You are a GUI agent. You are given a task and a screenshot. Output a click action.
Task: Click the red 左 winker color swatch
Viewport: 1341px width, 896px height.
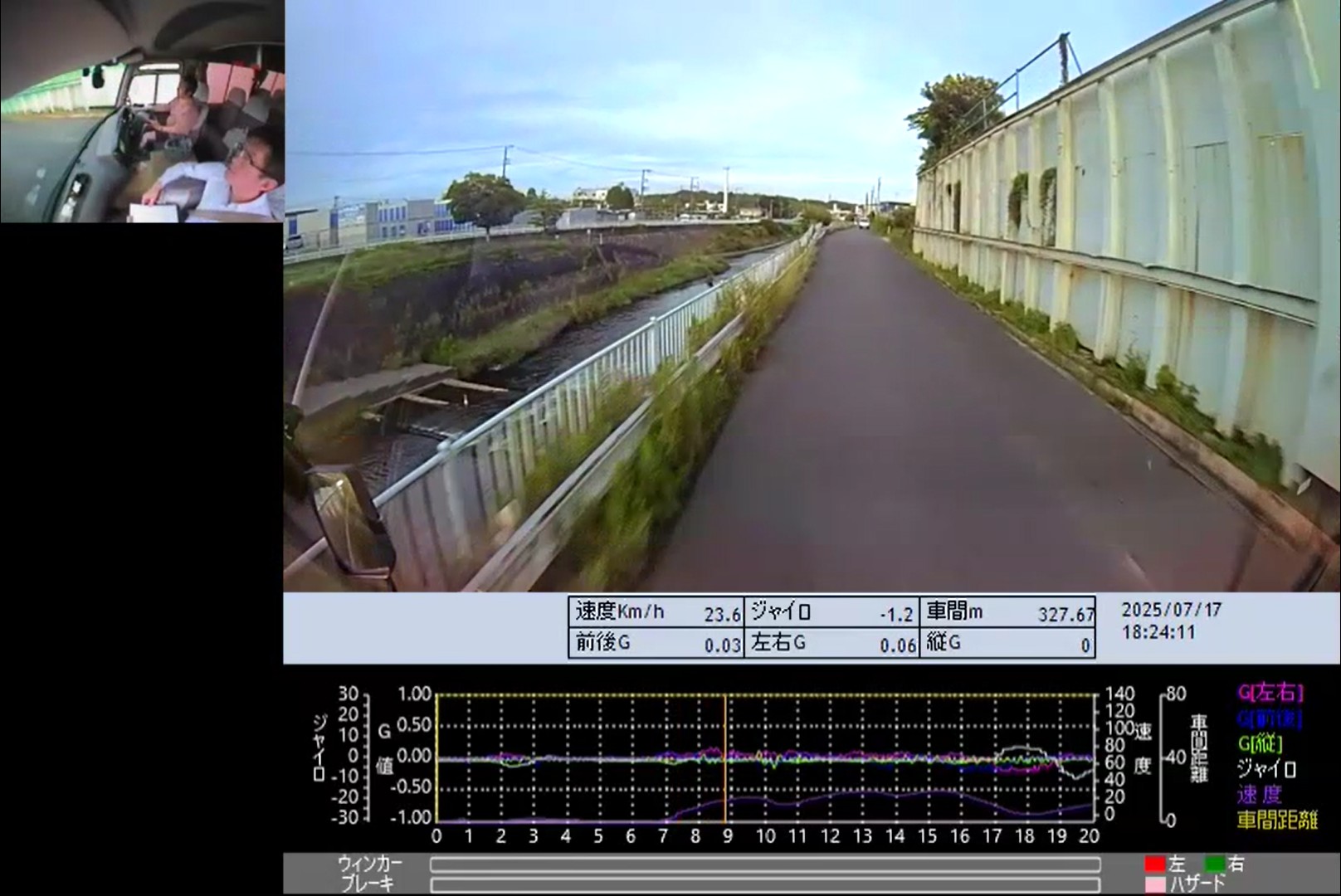pos(1154,864)
